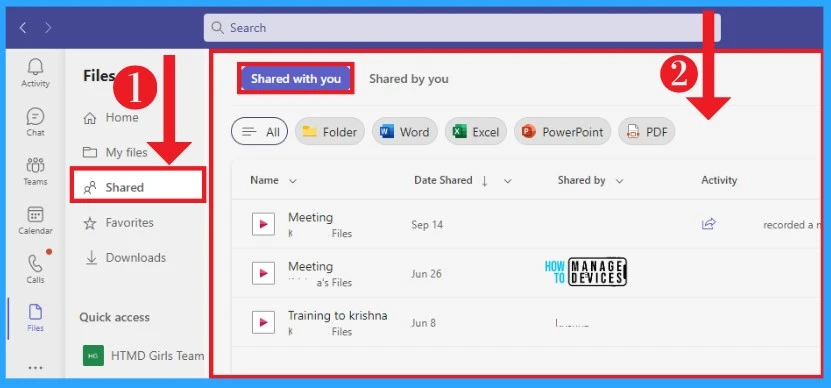The width and height of the screenshot is (831, 388).
Task: Expand the Shared by column dropdown
Action: [619, 181]
